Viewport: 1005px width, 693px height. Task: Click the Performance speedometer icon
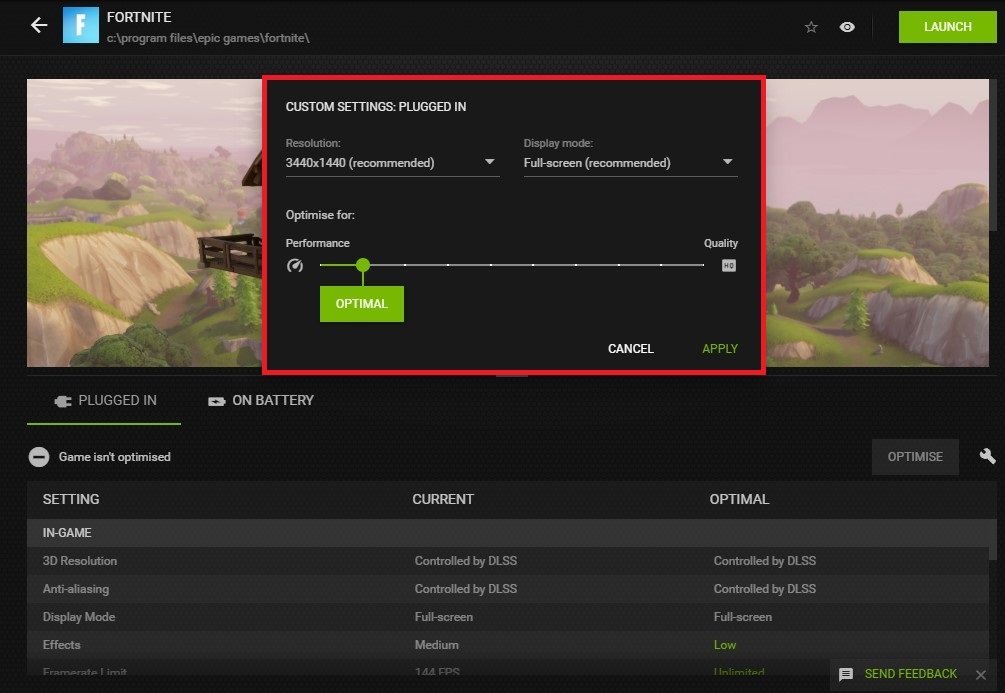click(x=294, y=266)
